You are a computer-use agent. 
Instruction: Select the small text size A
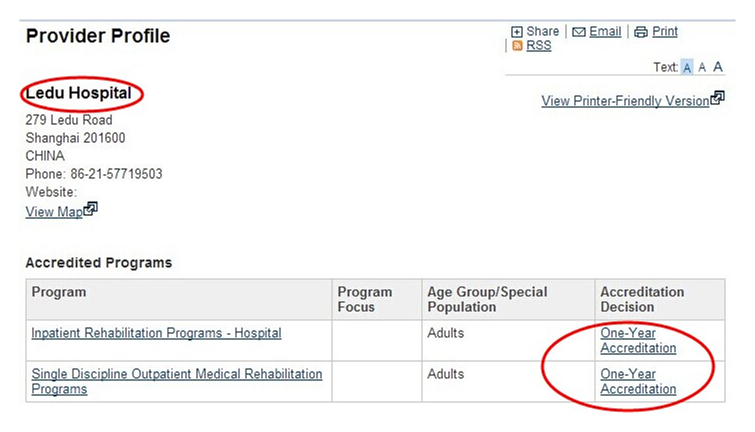point(687,67)
